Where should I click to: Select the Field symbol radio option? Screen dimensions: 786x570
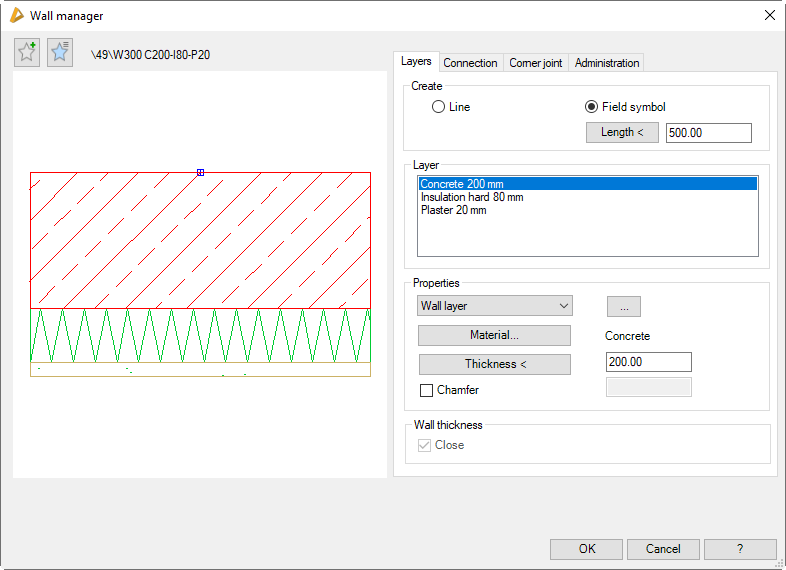pos(591,107)
